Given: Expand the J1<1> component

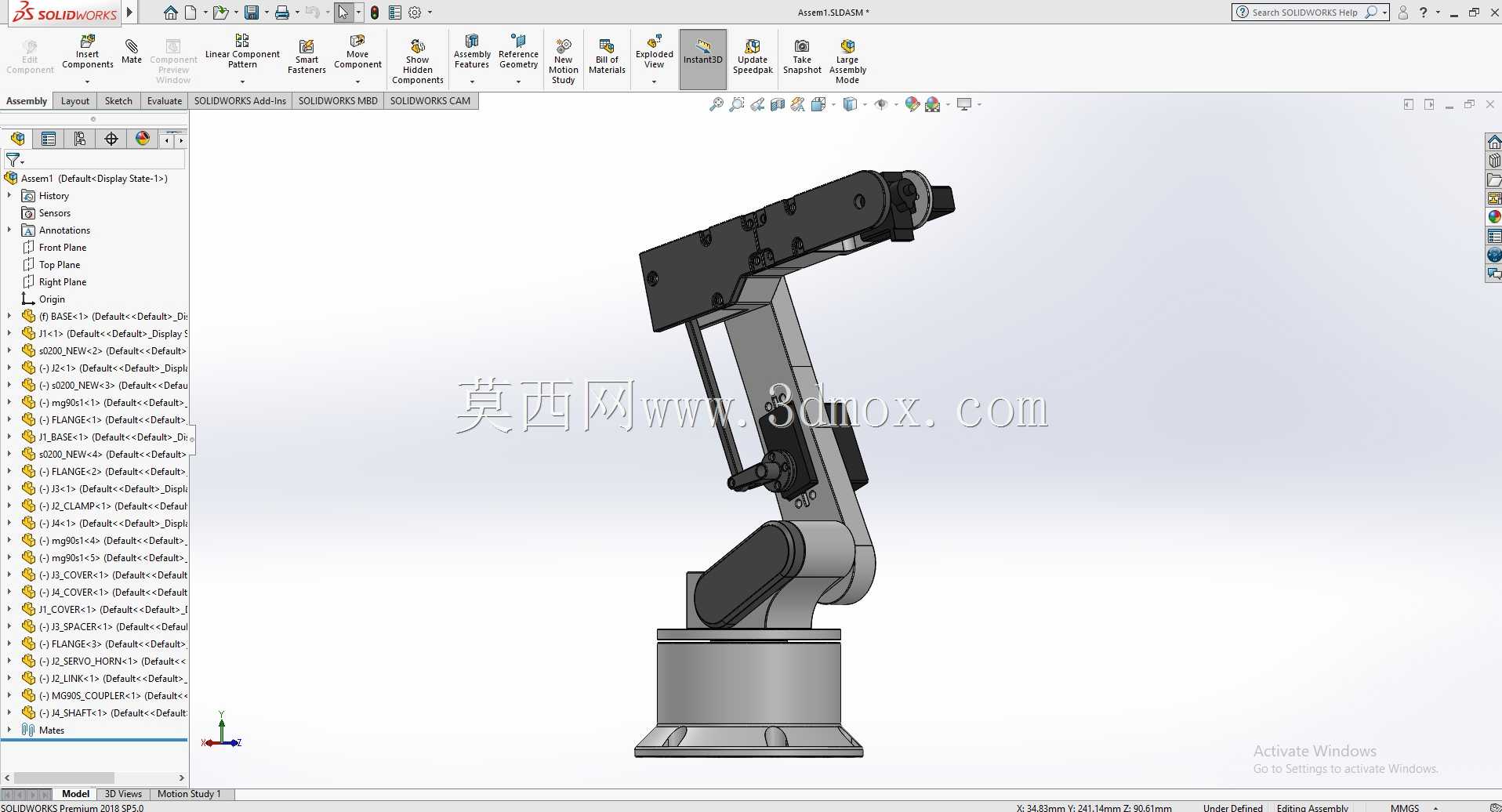Looking at the screenshot, I should click(x=9, y=333).
